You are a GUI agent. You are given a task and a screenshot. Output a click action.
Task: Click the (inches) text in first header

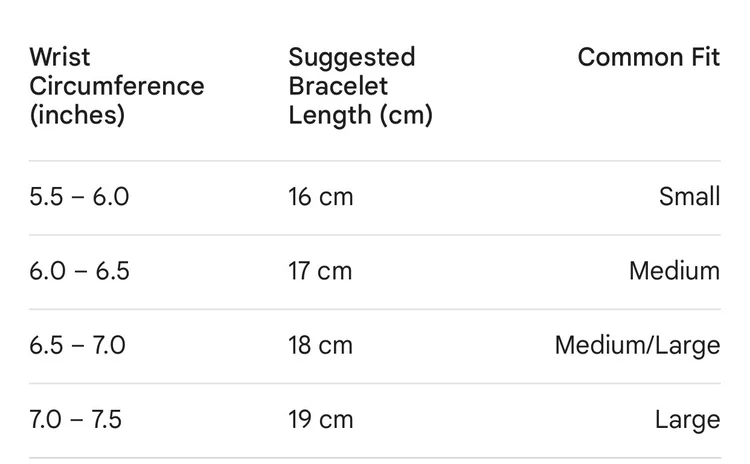[x=77, y=115]
